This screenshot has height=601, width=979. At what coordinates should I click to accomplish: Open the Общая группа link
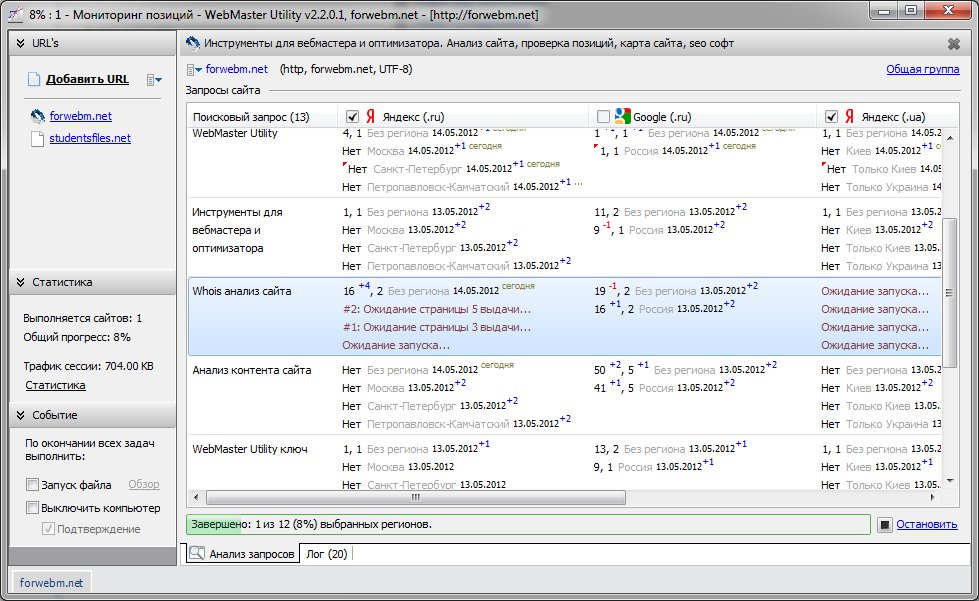tap(921, 70)
